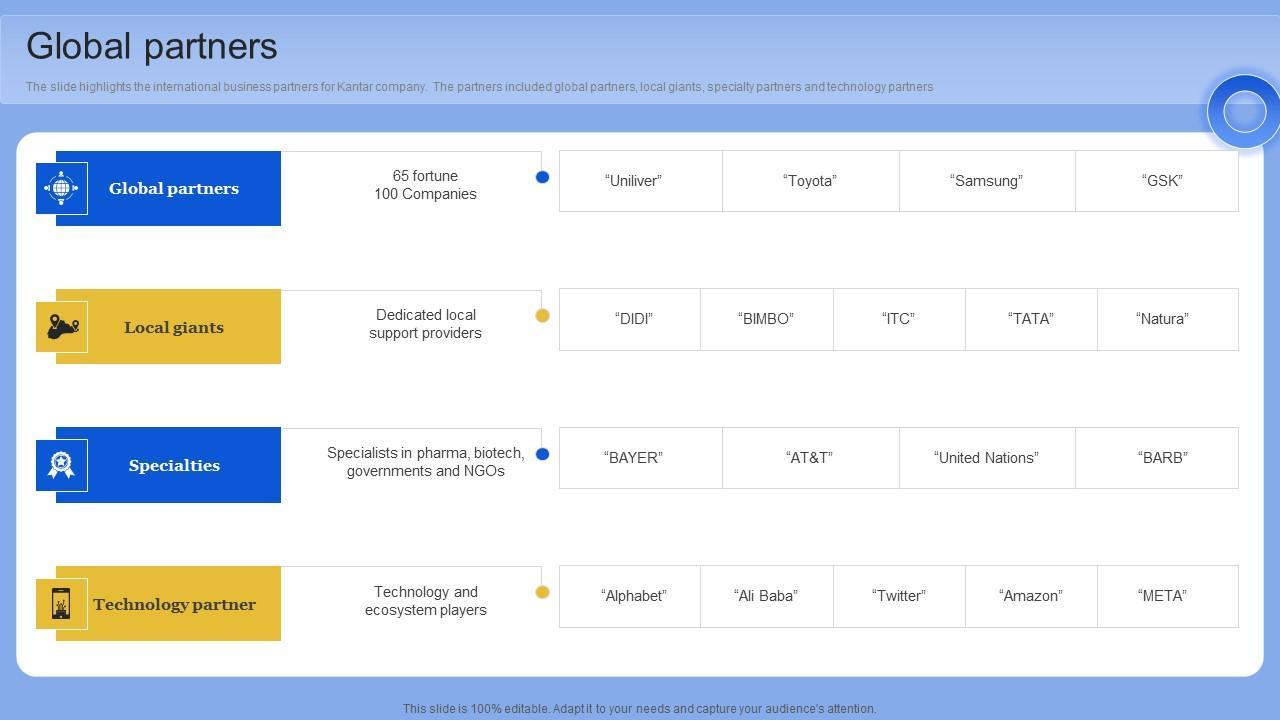Click the blue dot on Specialties row
This screenshot has height=720, width=1280.
pyautogui.click(x=542, y=454)
